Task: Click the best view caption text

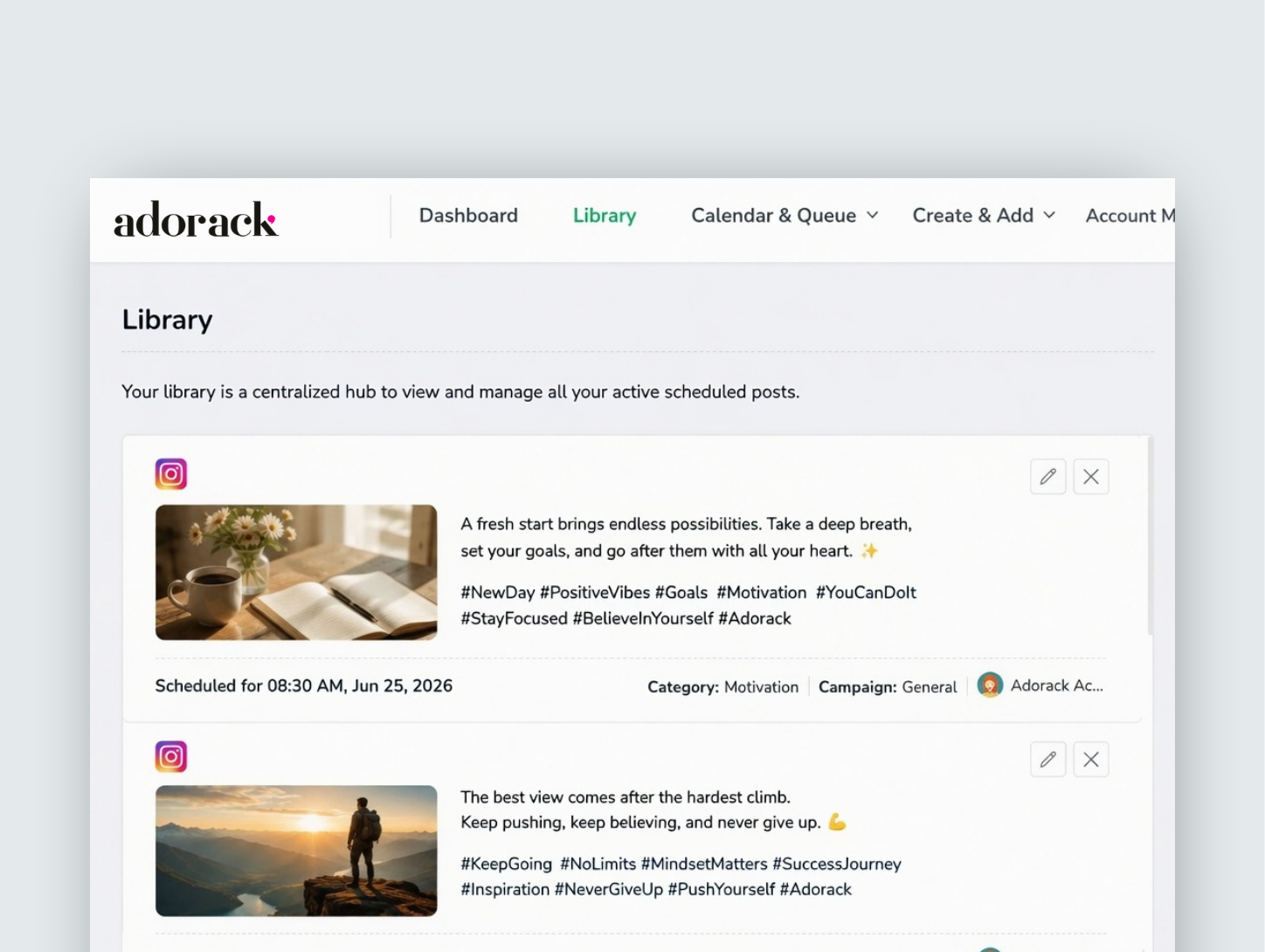Action: point(653,810)
